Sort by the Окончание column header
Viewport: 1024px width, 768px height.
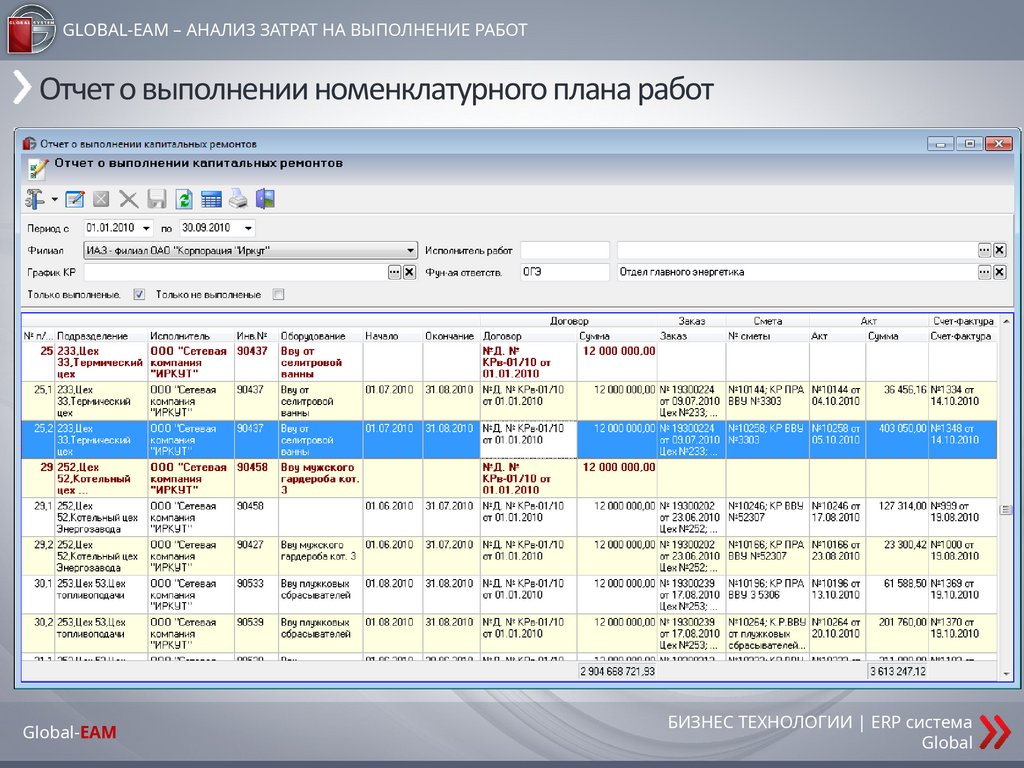click(451, 336)
